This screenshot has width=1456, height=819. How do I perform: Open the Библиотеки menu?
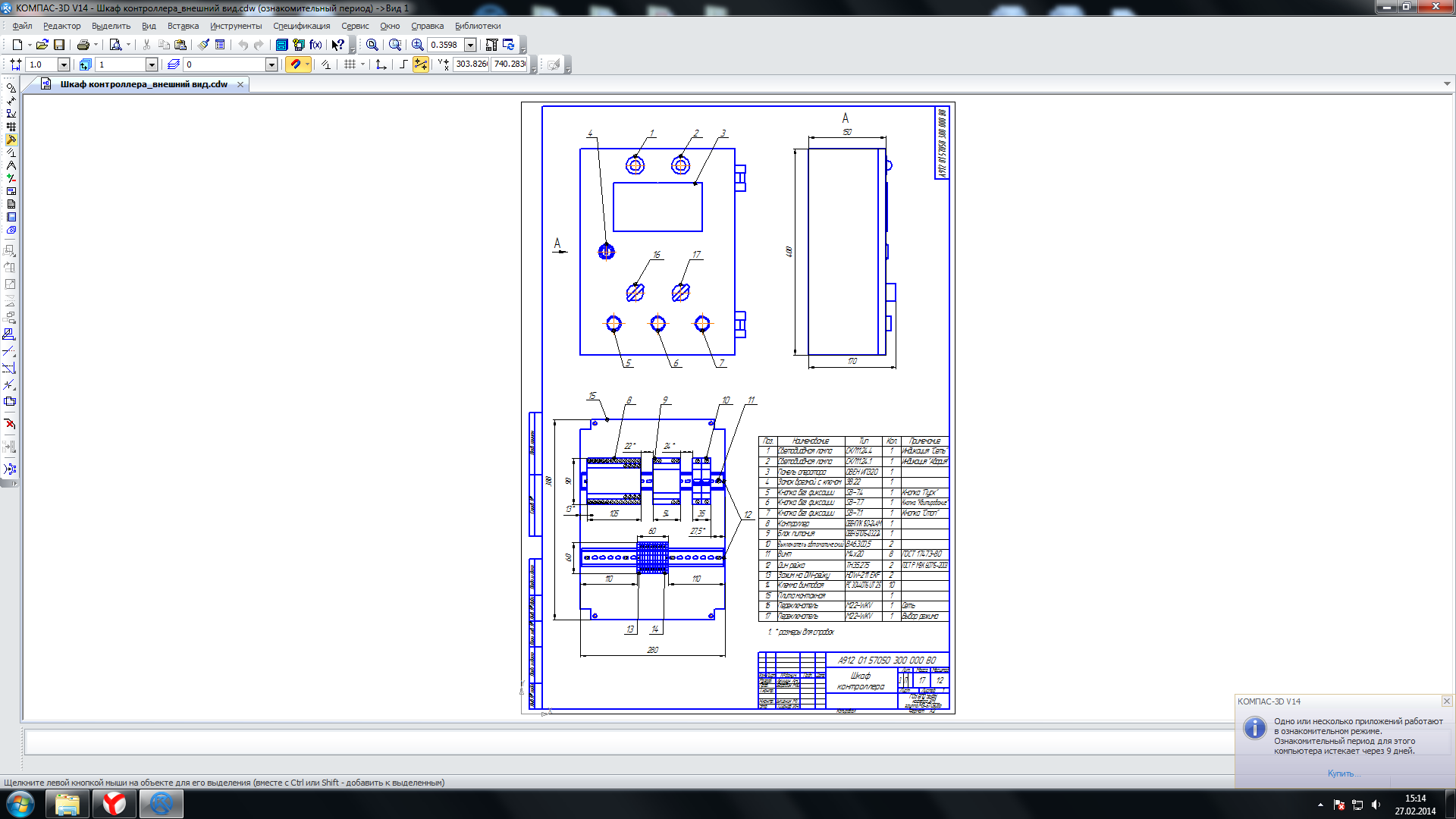point(478,26)
